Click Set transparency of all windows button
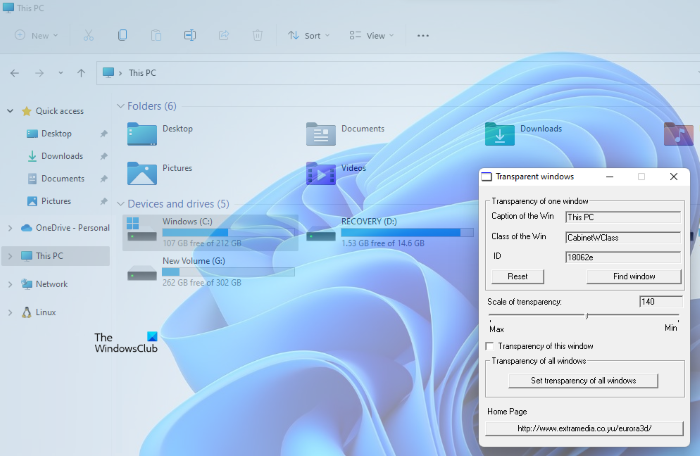The height and width of the screenshot is (456, 700). (x=583, y=380)
